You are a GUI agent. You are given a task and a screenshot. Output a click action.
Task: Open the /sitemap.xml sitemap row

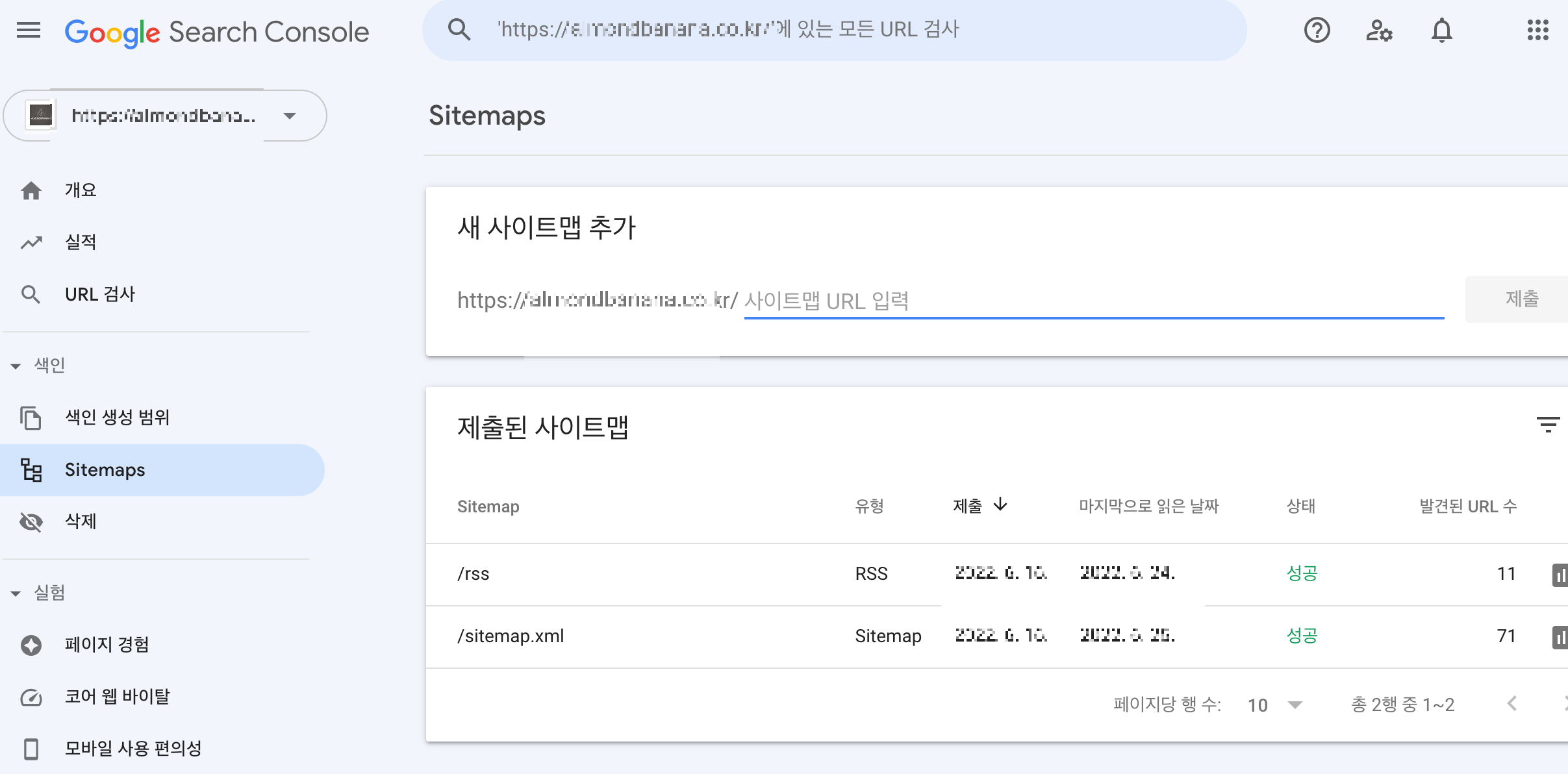click(x=511, y=636)
